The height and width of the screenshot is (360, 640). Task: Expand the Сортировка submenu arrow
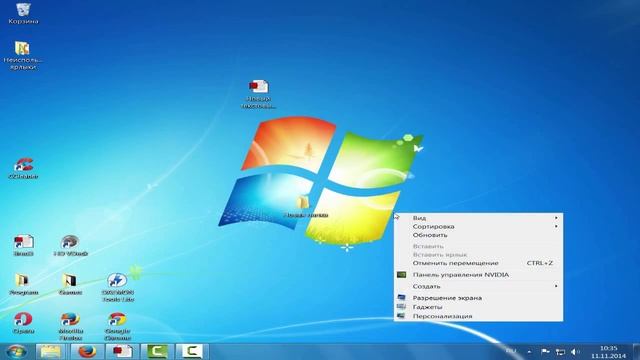556,226
